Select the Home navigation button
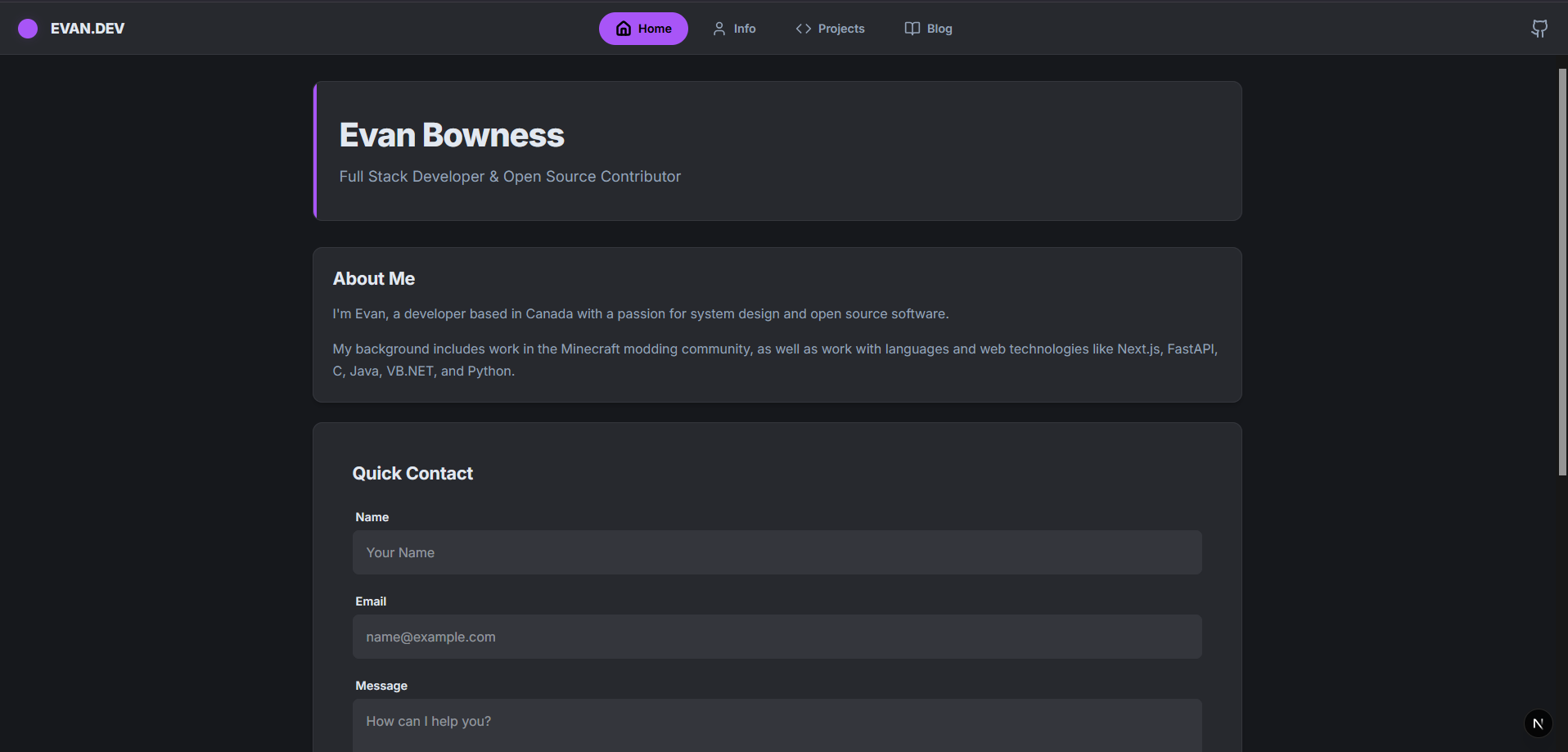This screenshot has width=1568, height=752. [x=643, y=27]
